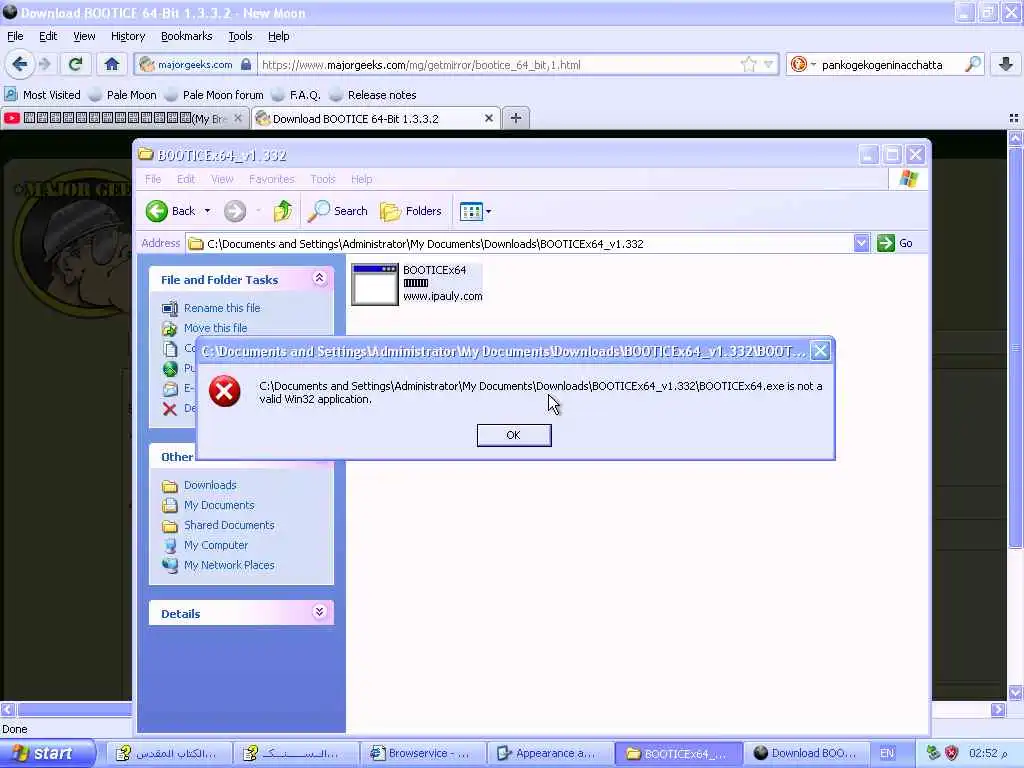Open Shared Documents link
Image resolution: width=1024 pixels, height=768 pixels.
(x=229, y=525)
